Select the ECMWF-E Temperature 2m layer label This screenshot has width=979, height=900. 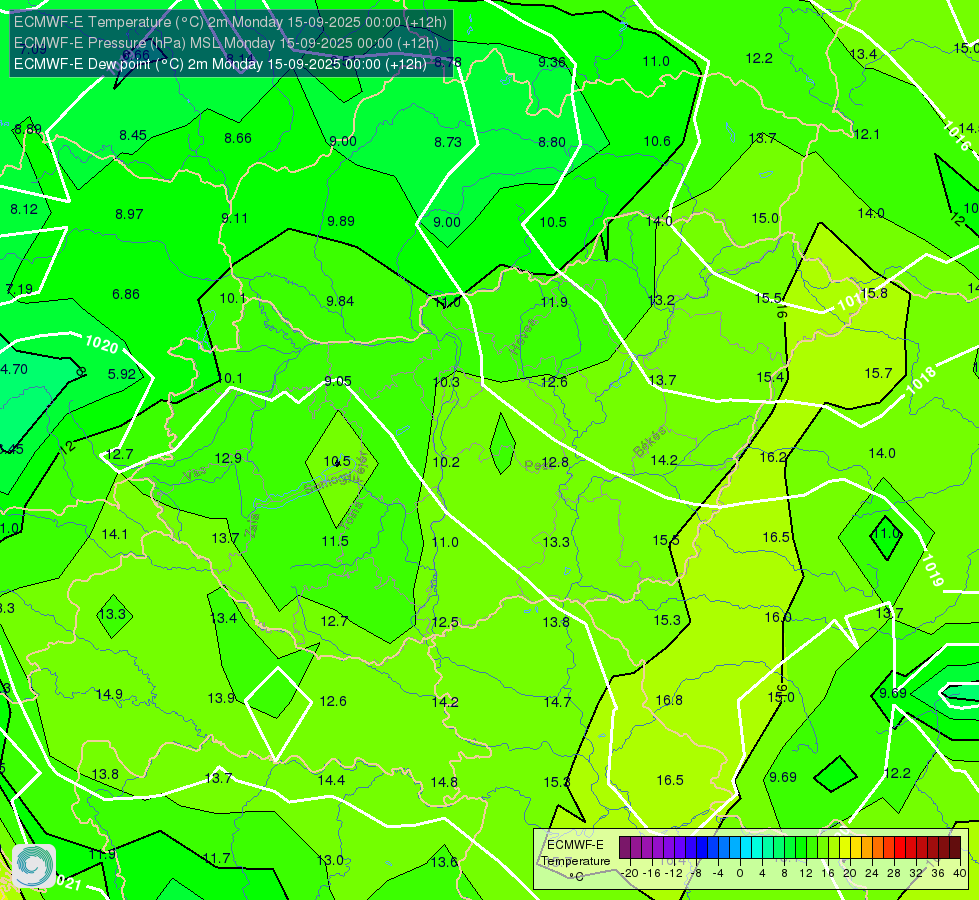point(230,22)
